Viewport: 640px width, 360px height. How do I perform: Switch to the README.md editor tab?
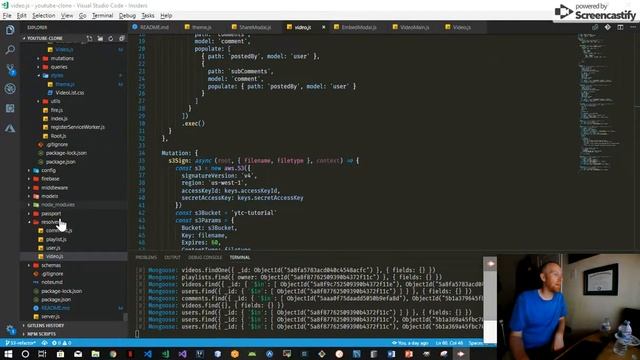(153, 27)
